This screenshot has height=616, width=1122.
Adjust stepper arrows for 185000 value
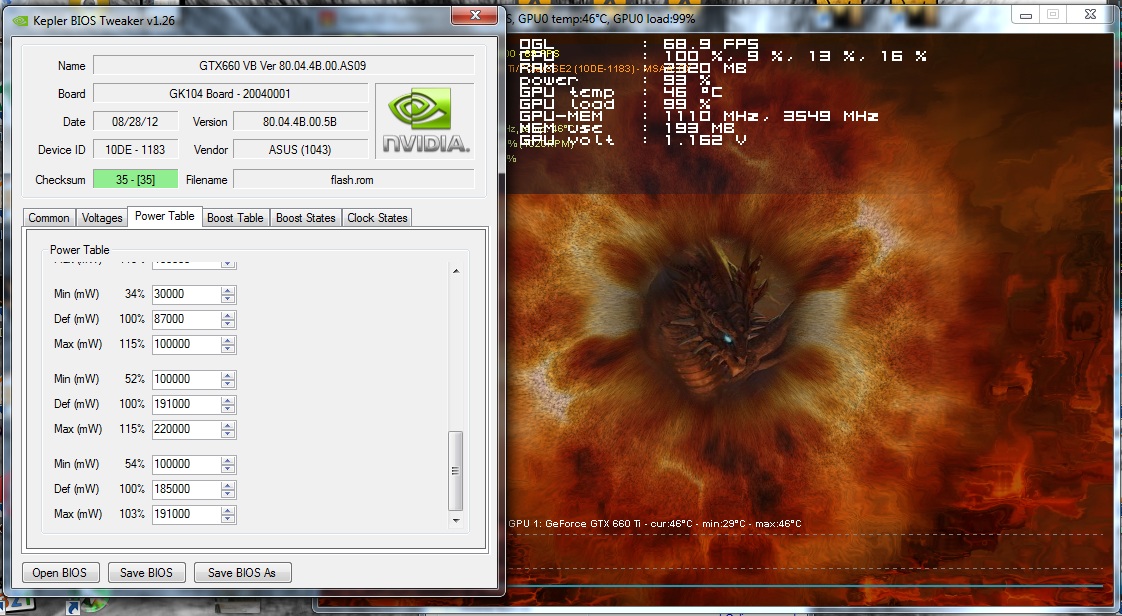228,489
